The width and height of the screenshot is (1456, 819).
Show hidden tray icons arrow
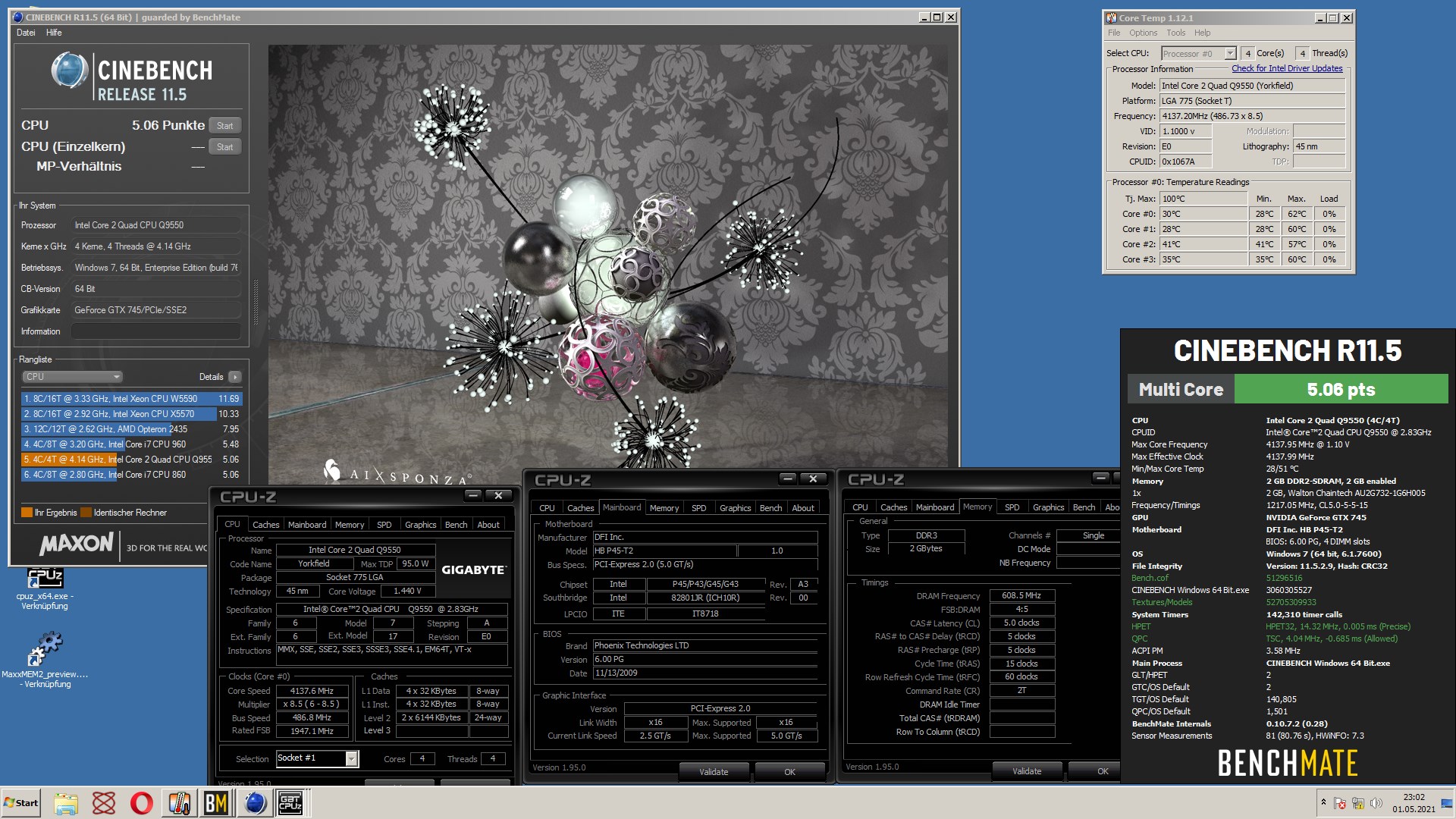1323,802
